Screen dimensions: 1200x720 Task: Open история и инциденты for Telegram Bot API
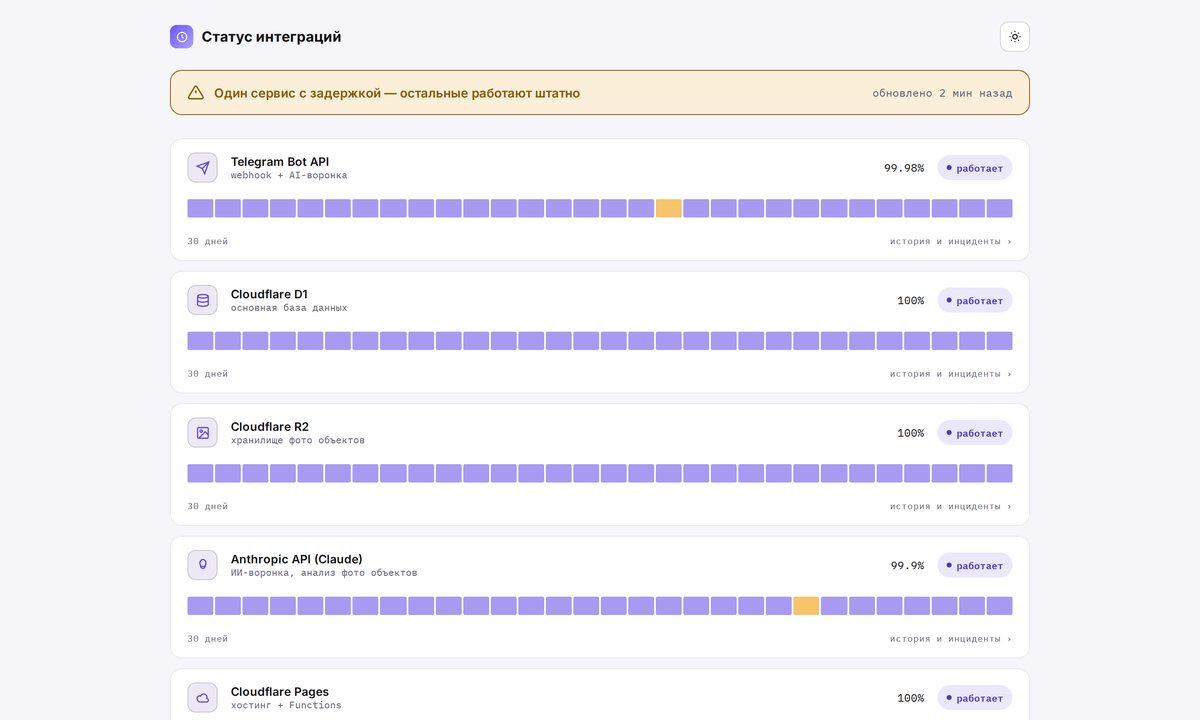951,241
